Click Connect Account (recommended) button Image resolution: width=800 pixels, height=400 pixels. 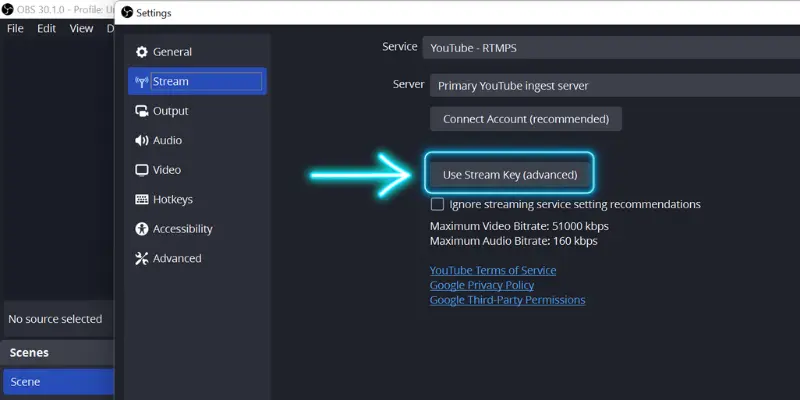[x=526, y=119]
